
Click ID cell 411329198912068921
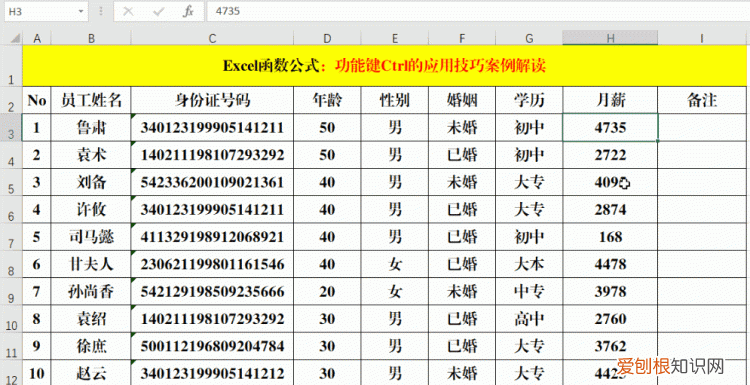pos(212,237)
